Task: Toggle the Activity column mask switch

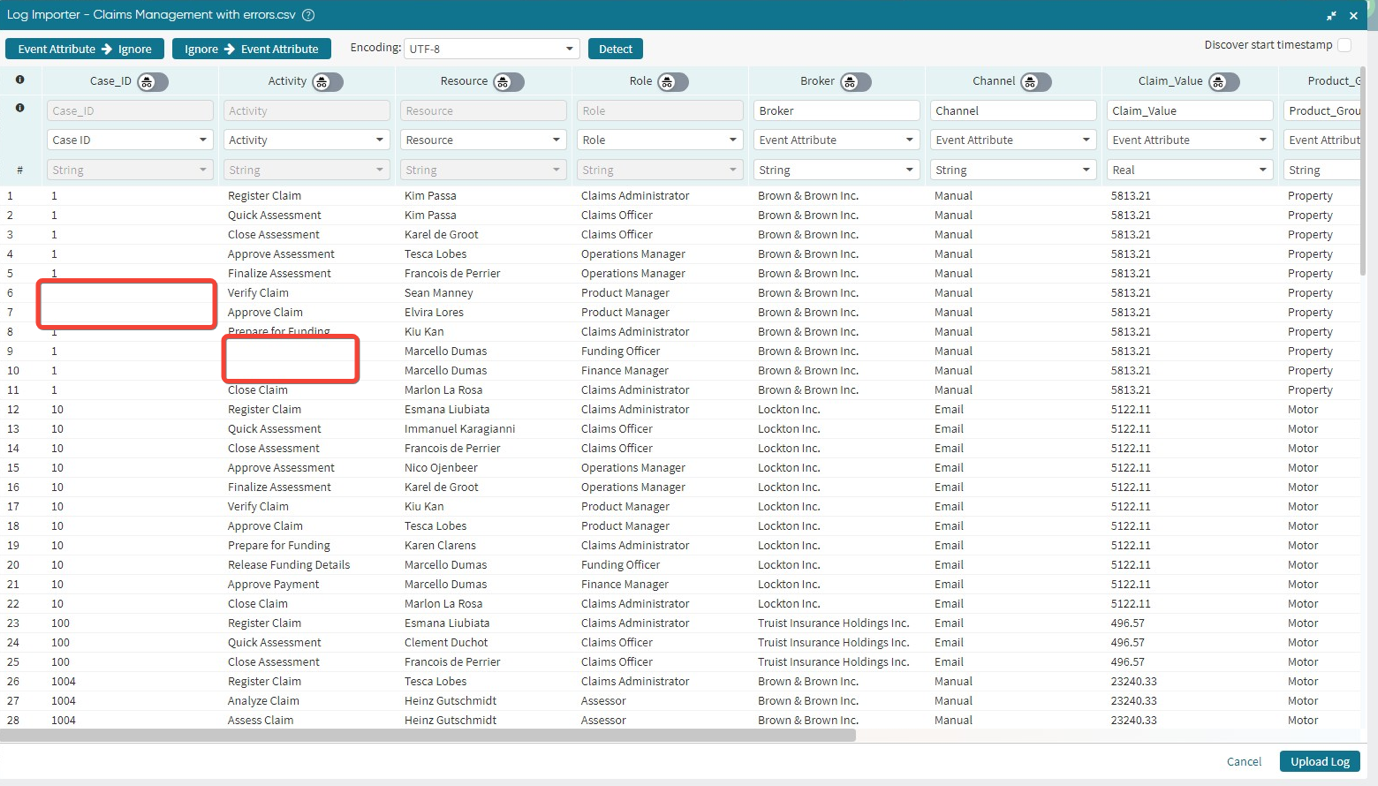Action: (327, 82)
